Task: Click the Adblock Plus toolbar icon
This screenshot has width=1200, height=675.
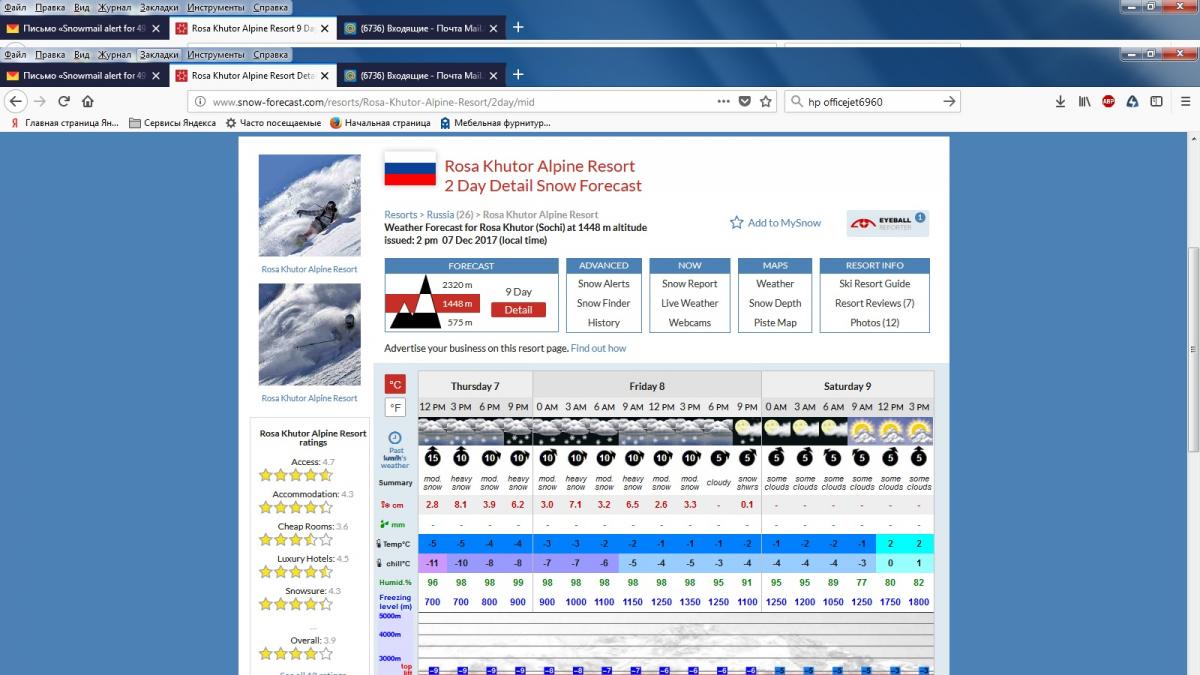Action: coord(1108,101)
